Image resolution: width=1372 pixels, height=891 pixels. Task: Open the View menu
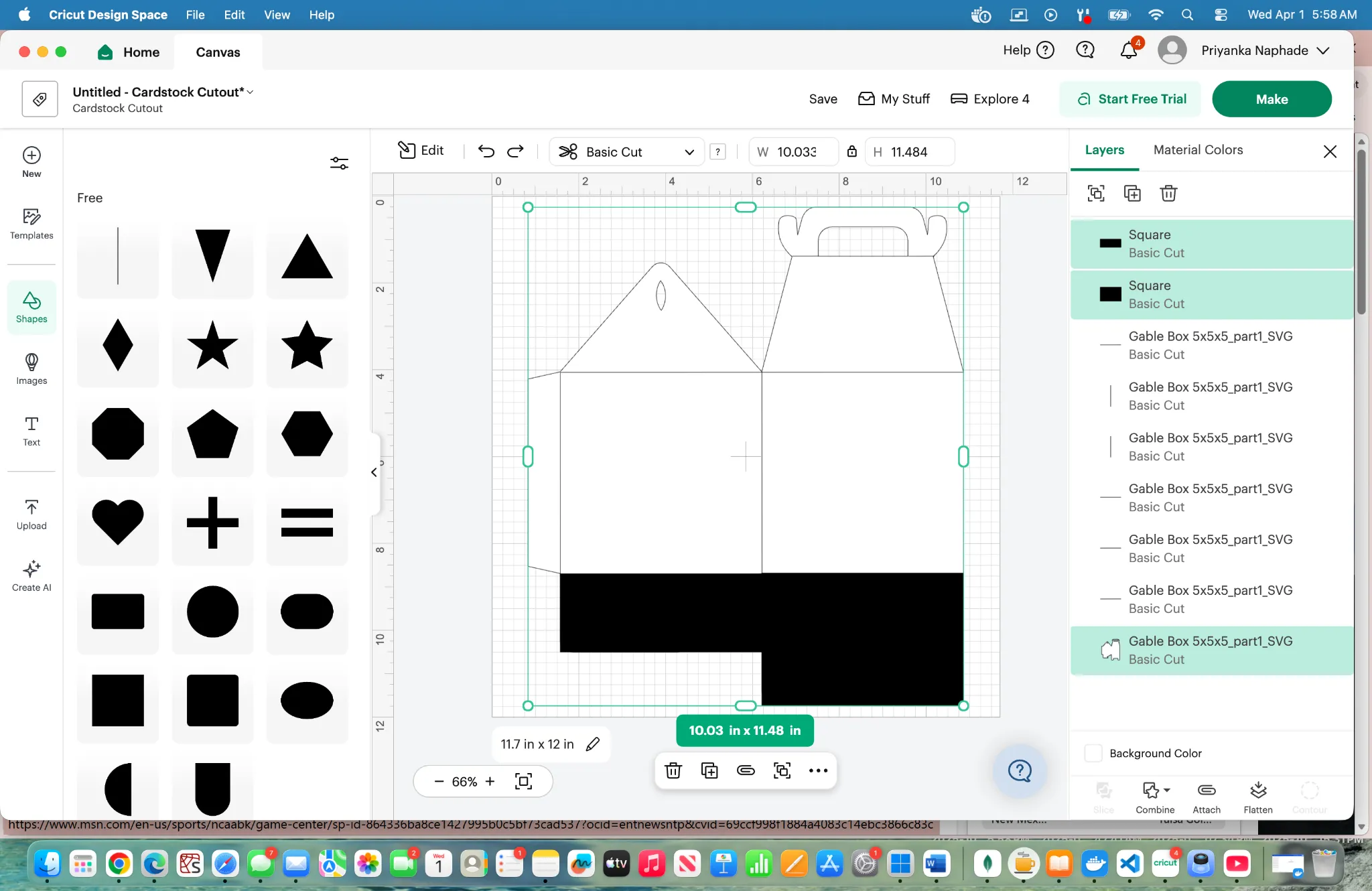(277, 15)
